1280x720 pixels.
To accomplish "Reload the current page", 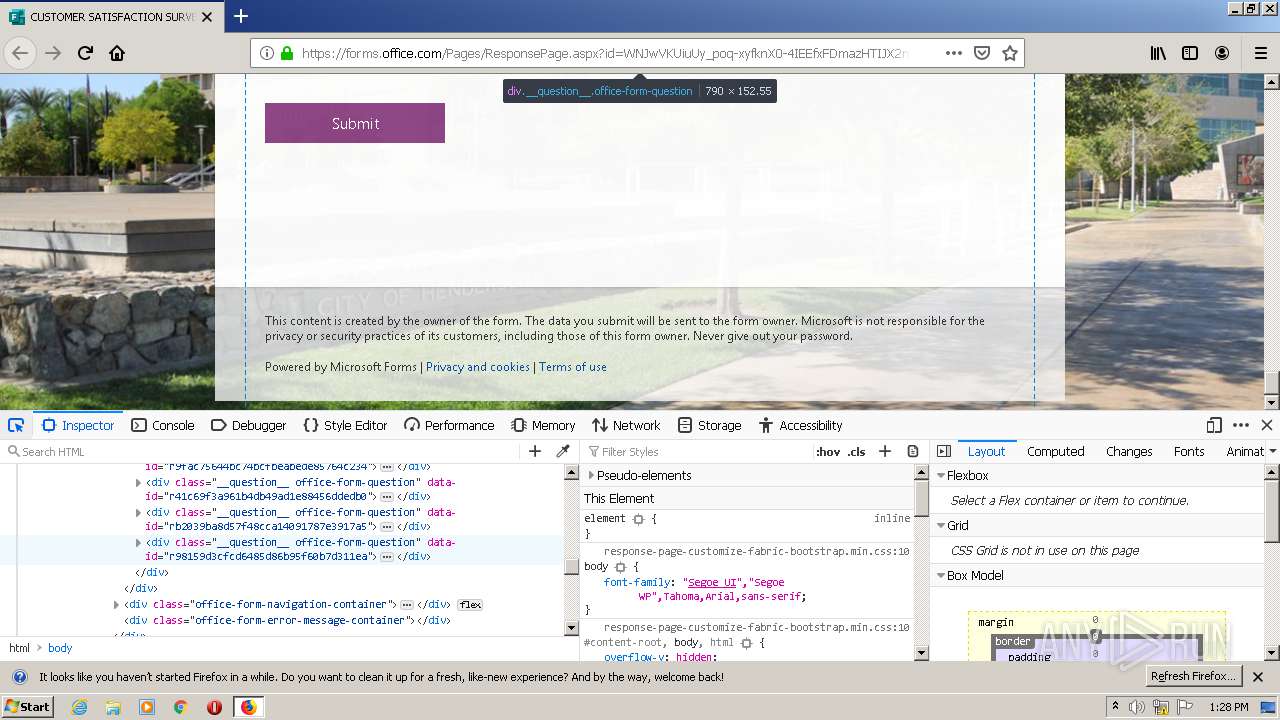I will click(x=85, y=53).
